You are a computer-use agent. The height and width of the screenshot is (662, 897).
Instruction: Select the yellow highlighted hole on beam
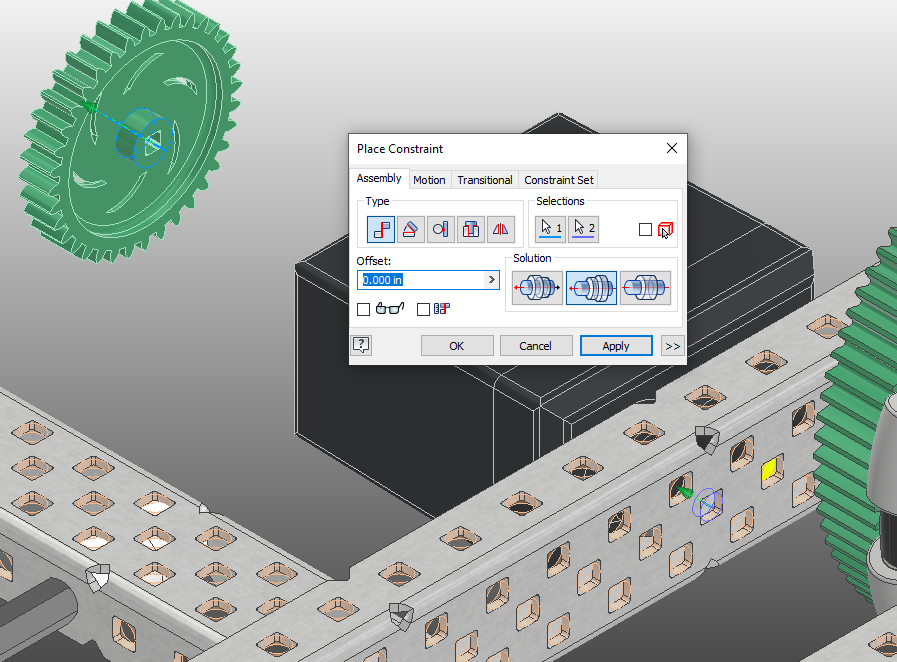point(771,471)
